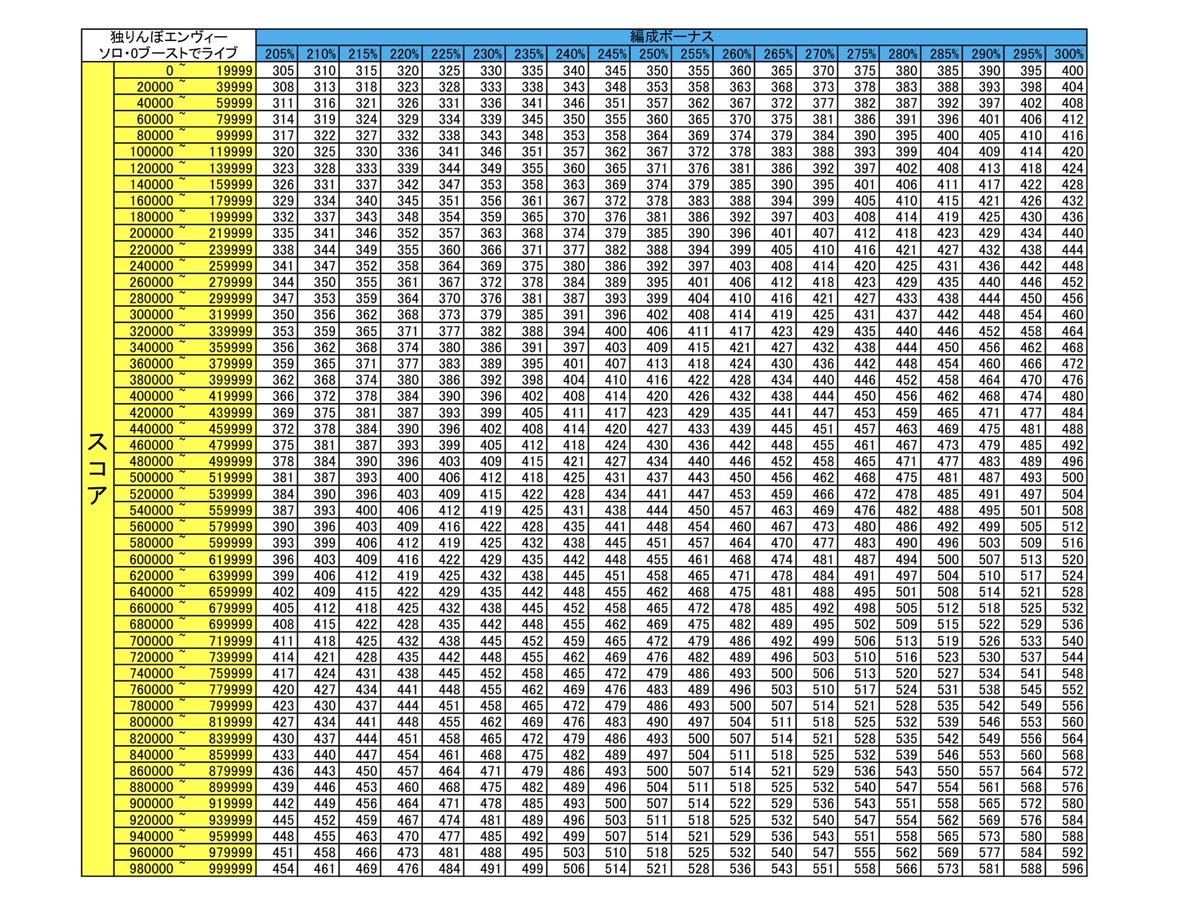
Task: Click the ソロ・0ブーストでライブ cell
Action: [x=168, y=52]
